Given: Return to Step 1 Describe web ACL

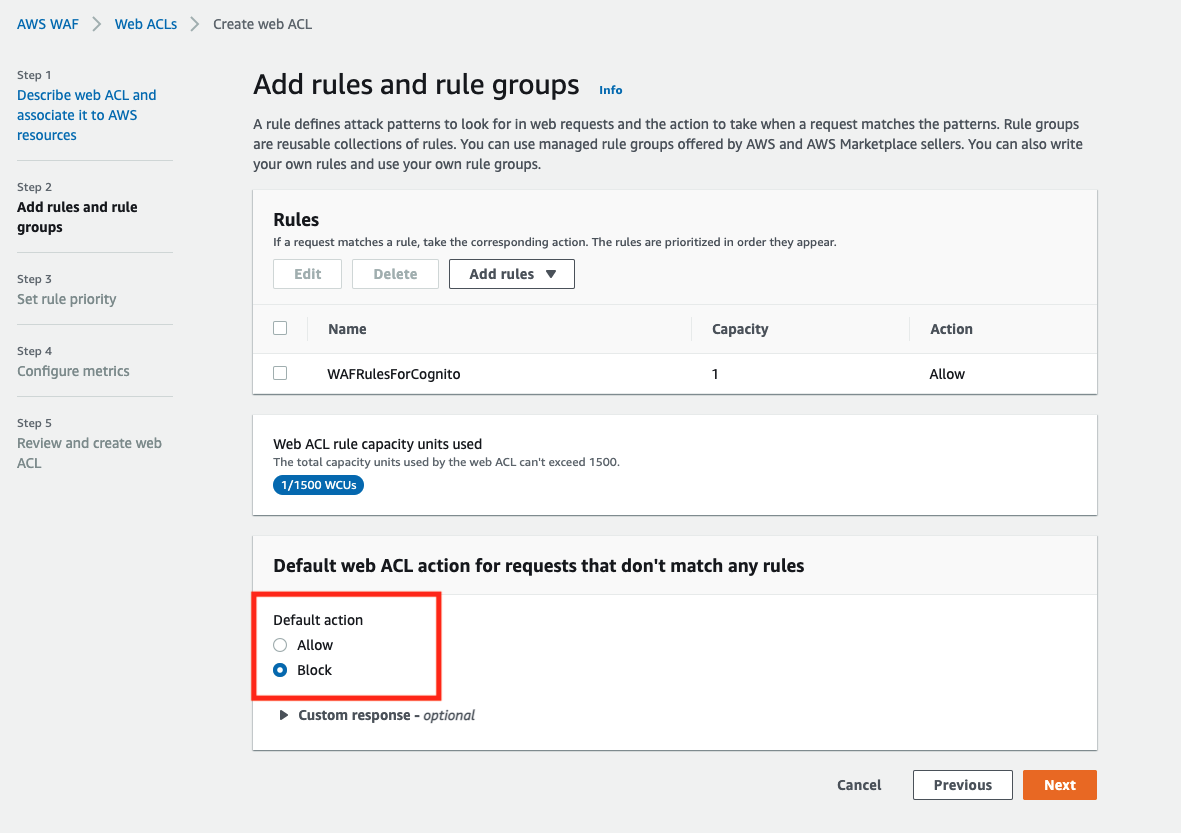Looking at the screenshot, I should pyautogui.click(x=87, y=115).
